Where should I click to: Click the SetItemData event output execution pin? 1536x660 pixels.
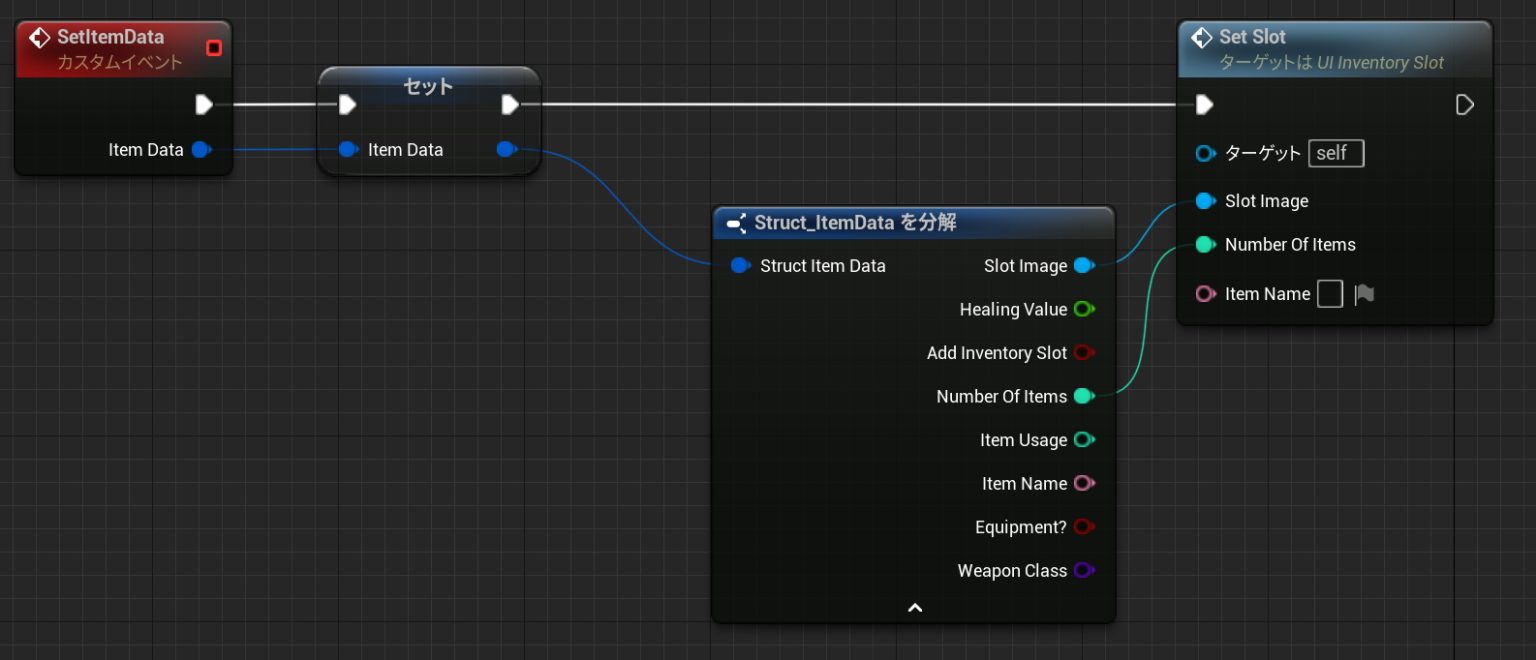204,105
